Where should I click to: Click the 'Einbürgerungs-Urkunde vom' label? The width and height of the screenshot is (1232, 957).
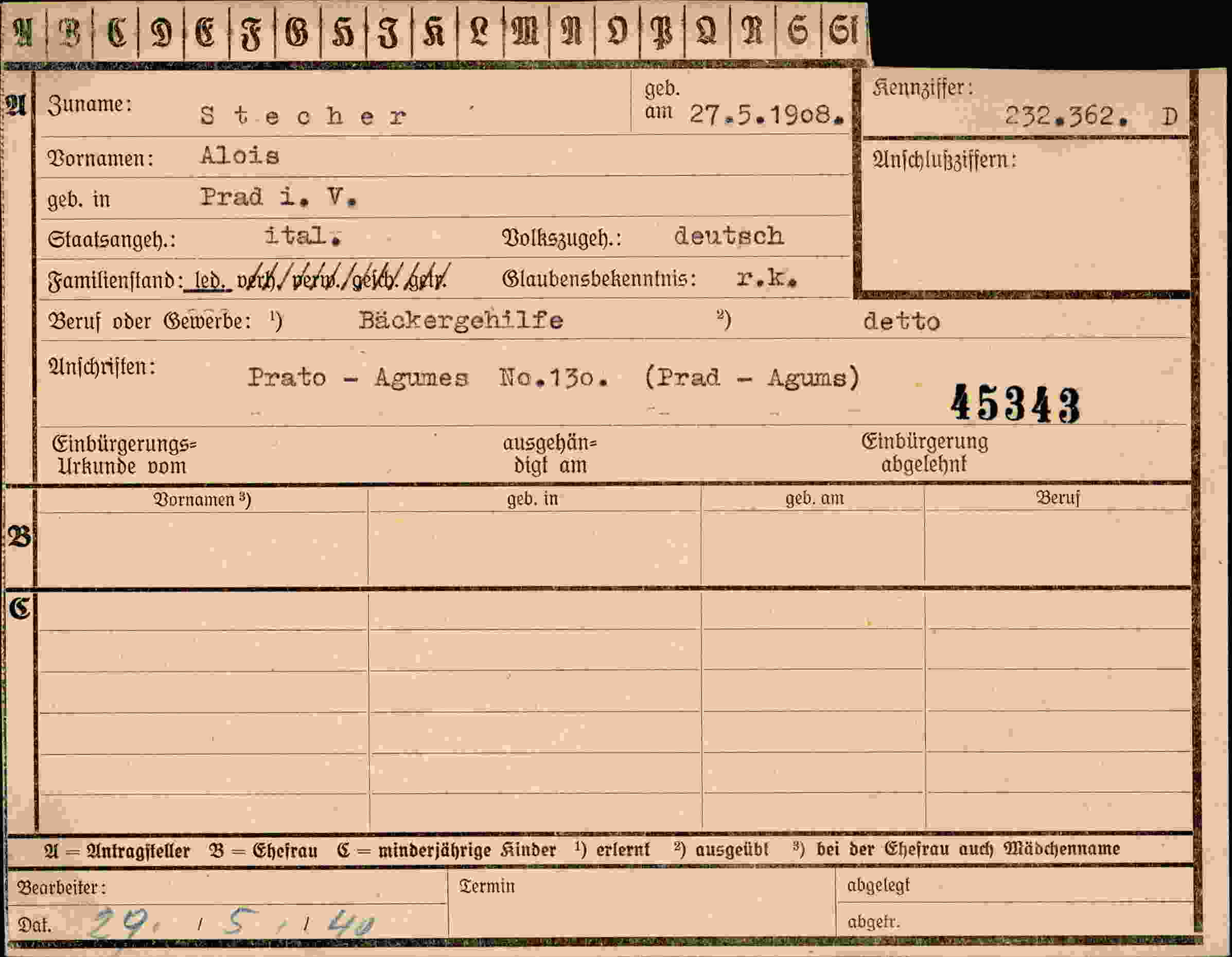124,455
